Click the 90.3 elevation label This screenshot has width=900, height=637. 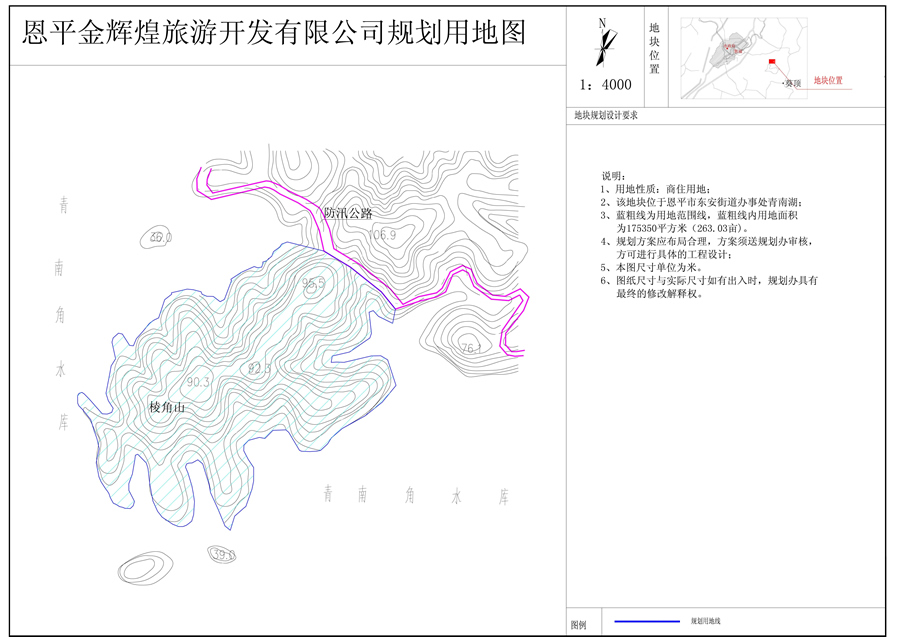pyautogui.click(x=198, y=382)
